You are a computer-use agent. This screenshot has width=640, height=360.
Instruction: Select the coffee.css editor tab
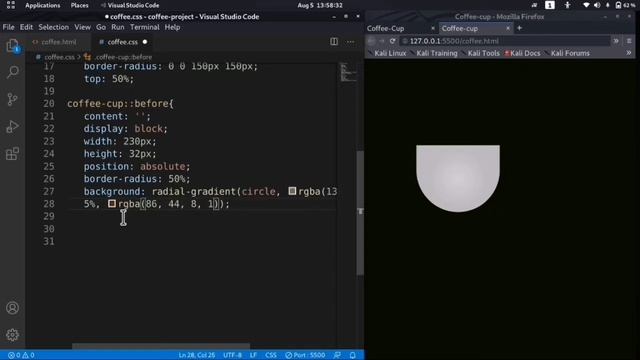[122, 42]
